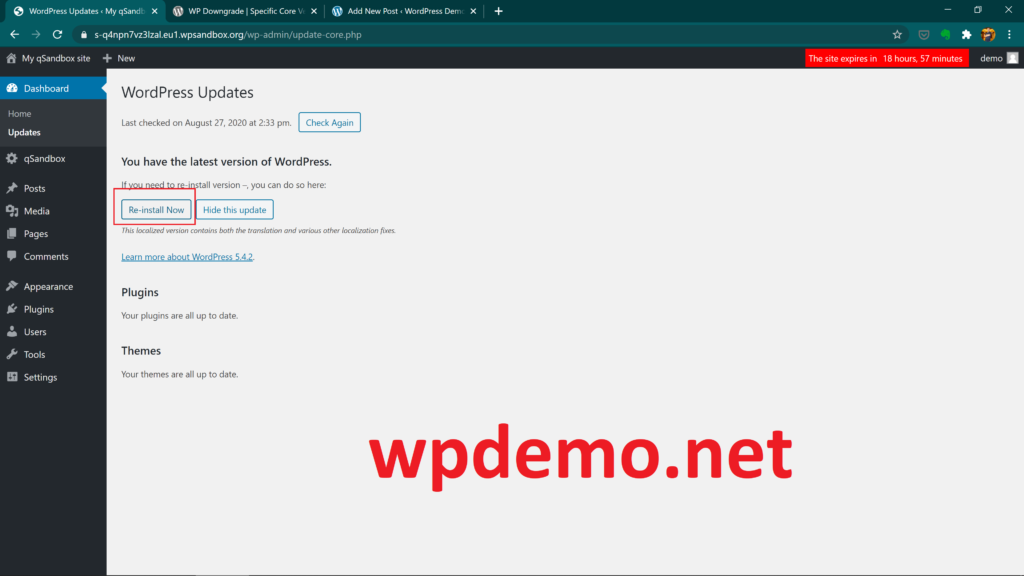Click the browser back arrow
The height and width of the screenshot is (576, 1024).
pos(14,35)
